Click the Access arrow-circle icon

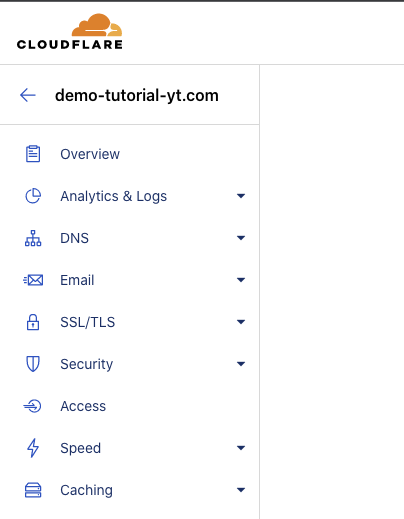[x=32, y=406]
